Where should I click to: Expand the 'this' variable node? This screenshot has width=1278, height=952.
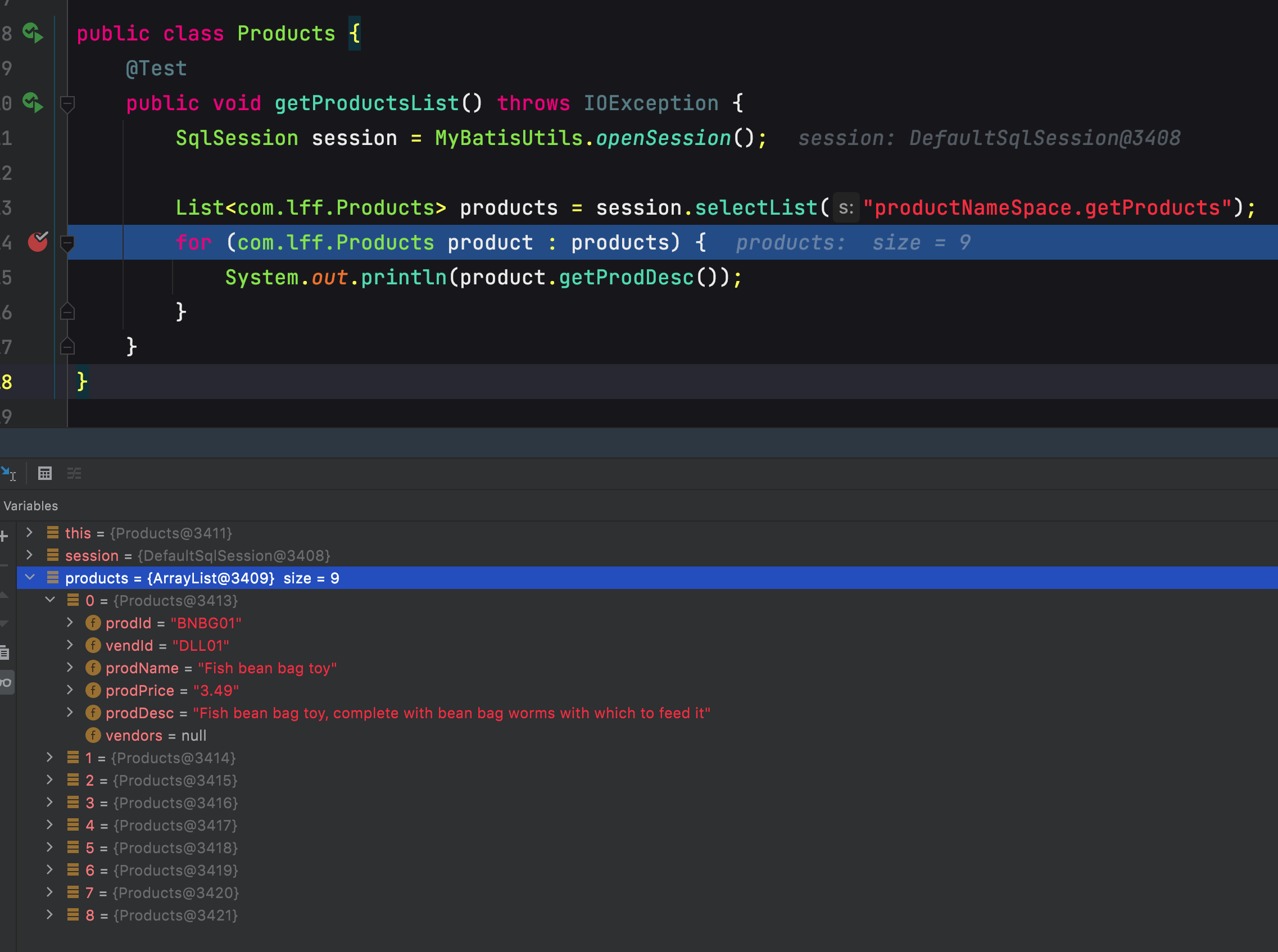click(29, 532)
